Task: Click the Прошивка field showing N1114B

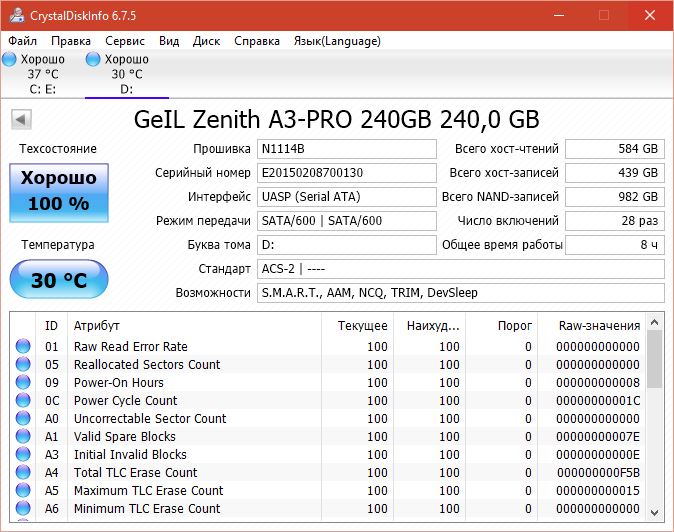Action: (346, 149)
